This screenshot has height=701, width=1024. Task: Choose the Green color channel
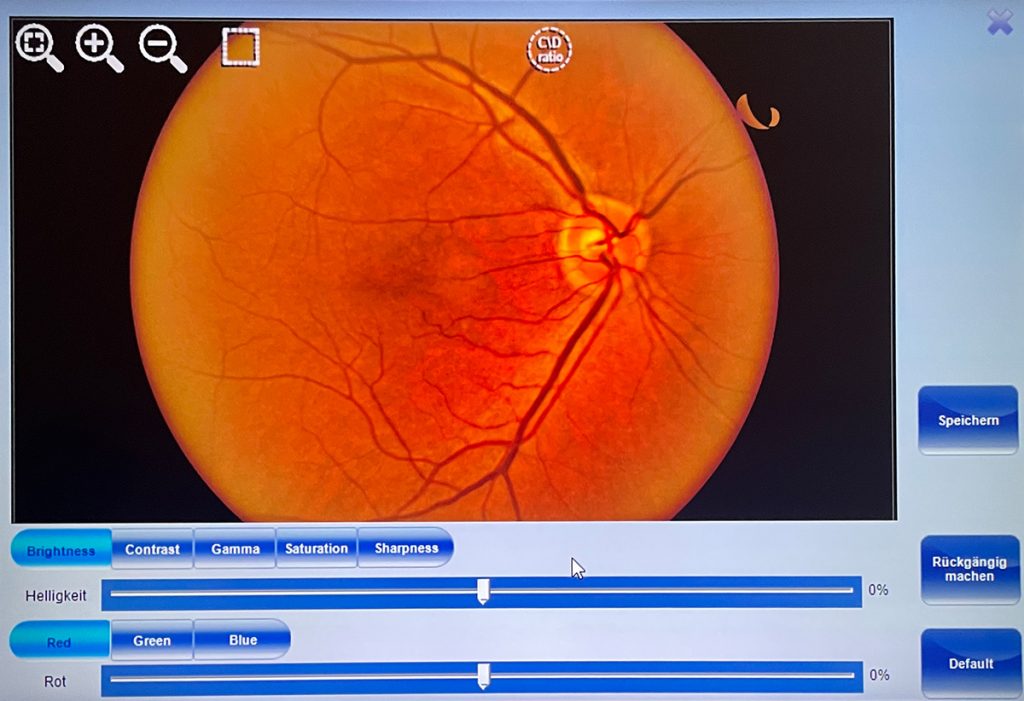[152, 640]
